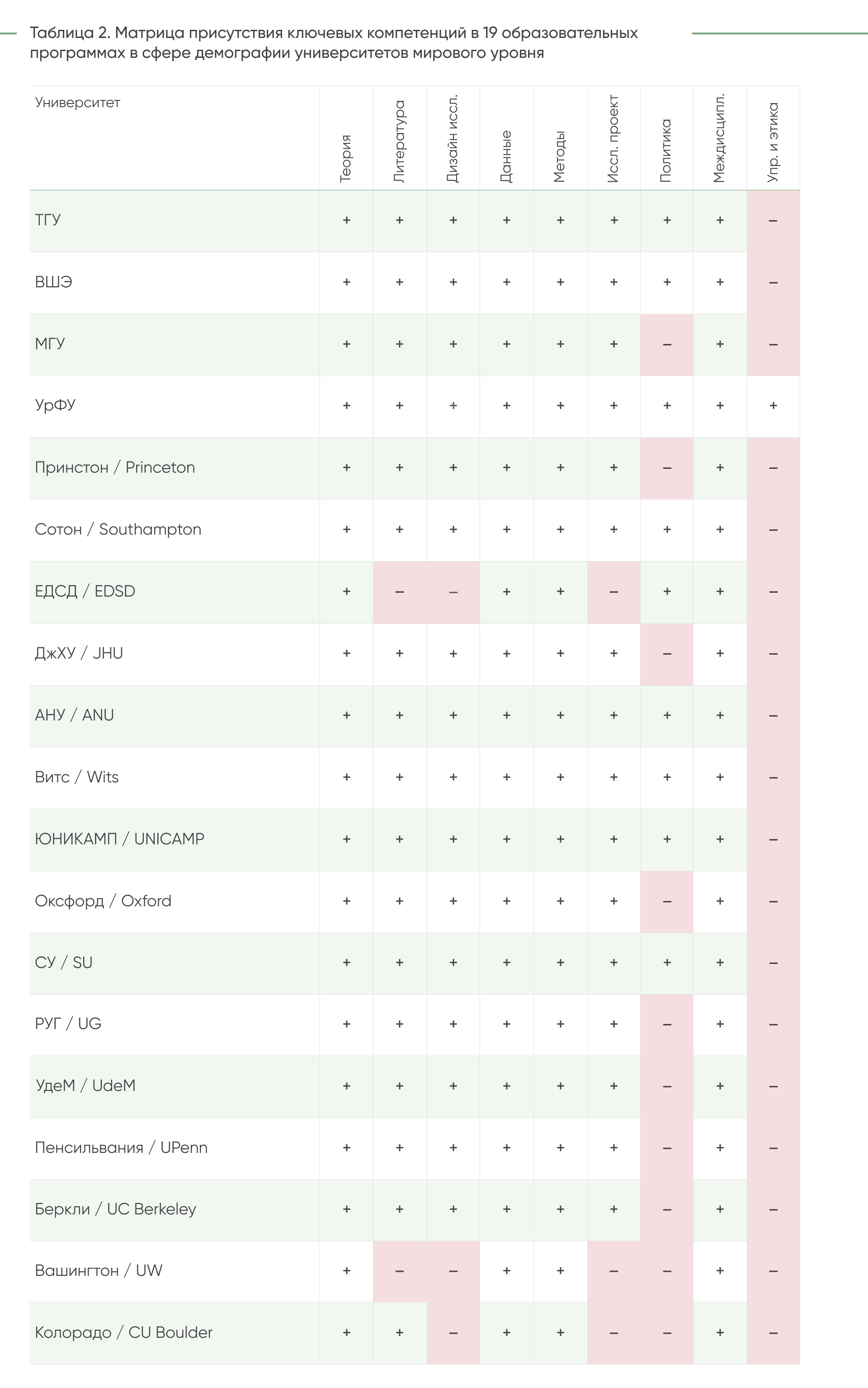Click the 'Оксфорд / Oxford' row label
Viewport: 868px width, 1388px height.
click(104, 901)
